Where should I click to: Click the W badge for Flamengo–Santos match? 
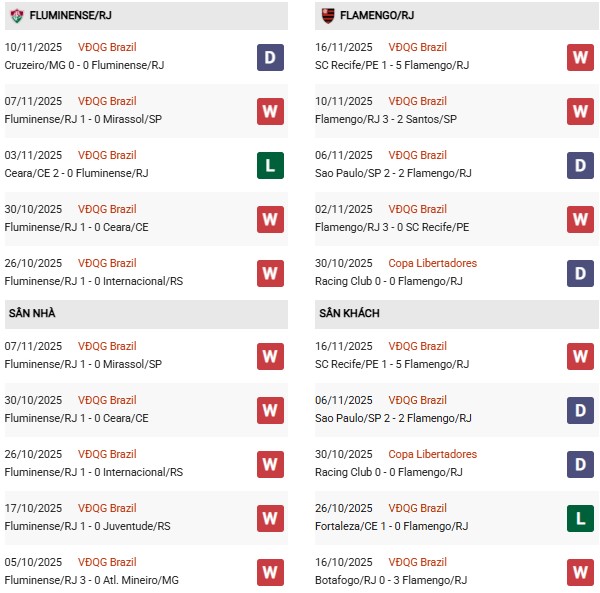tap(580, 111)
